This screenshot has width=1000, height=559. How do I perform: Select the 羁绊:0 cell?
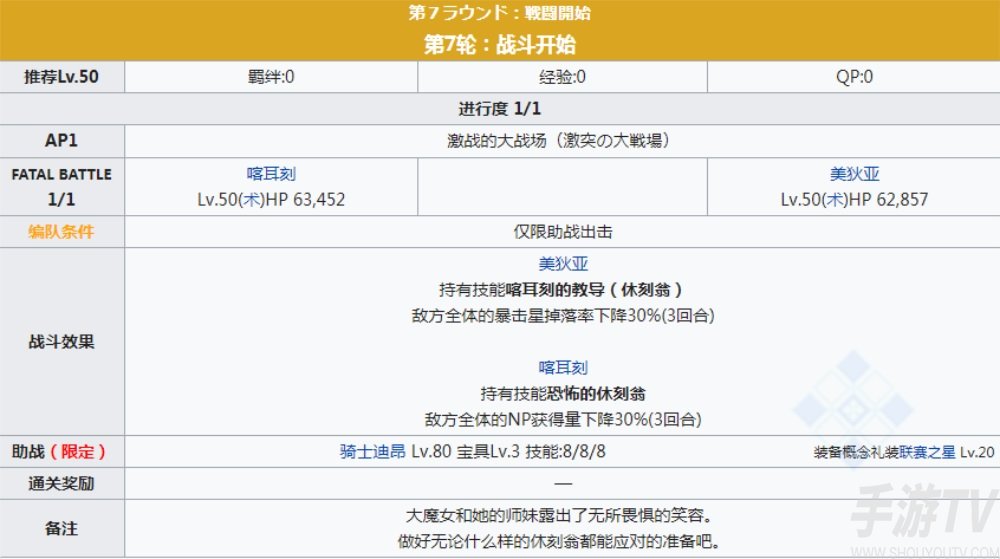click(x=271, y=77)
